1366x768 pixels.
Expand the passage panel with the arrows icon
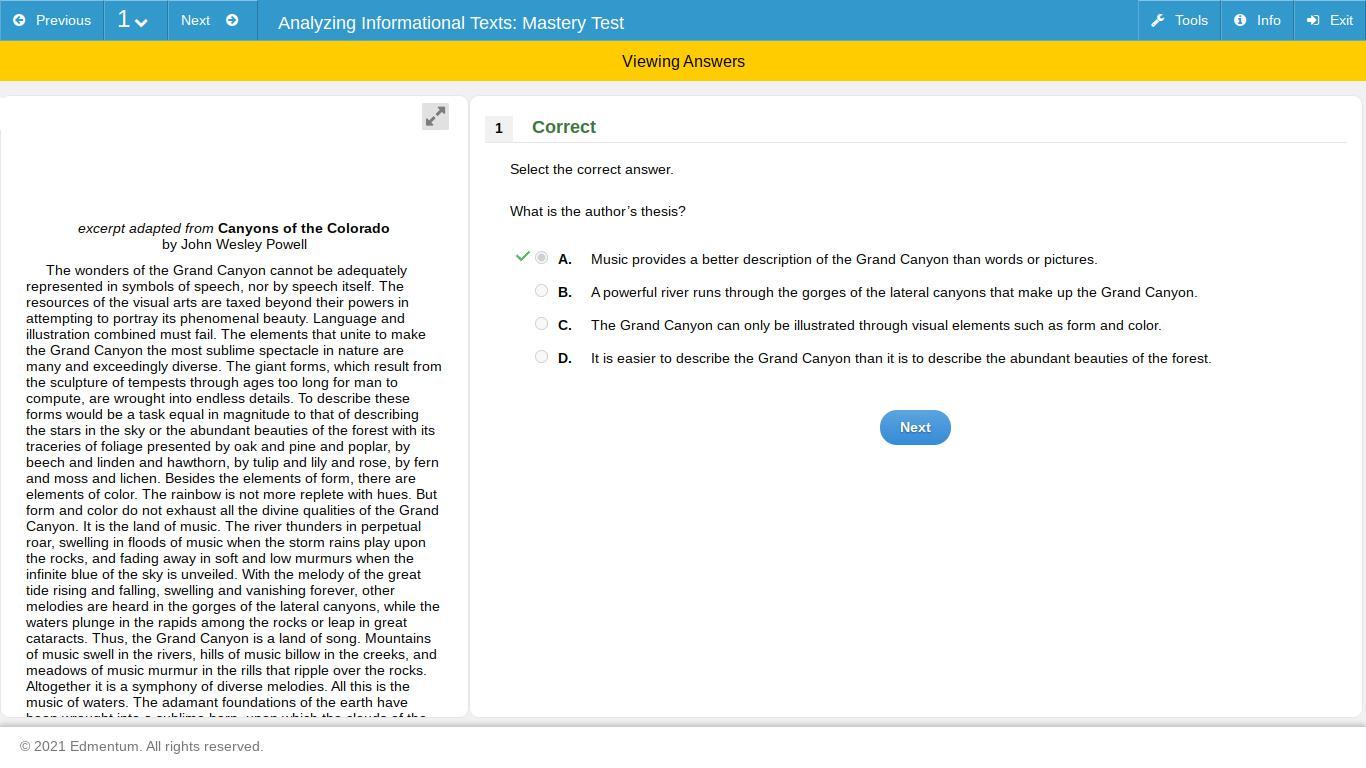(435, 116)
